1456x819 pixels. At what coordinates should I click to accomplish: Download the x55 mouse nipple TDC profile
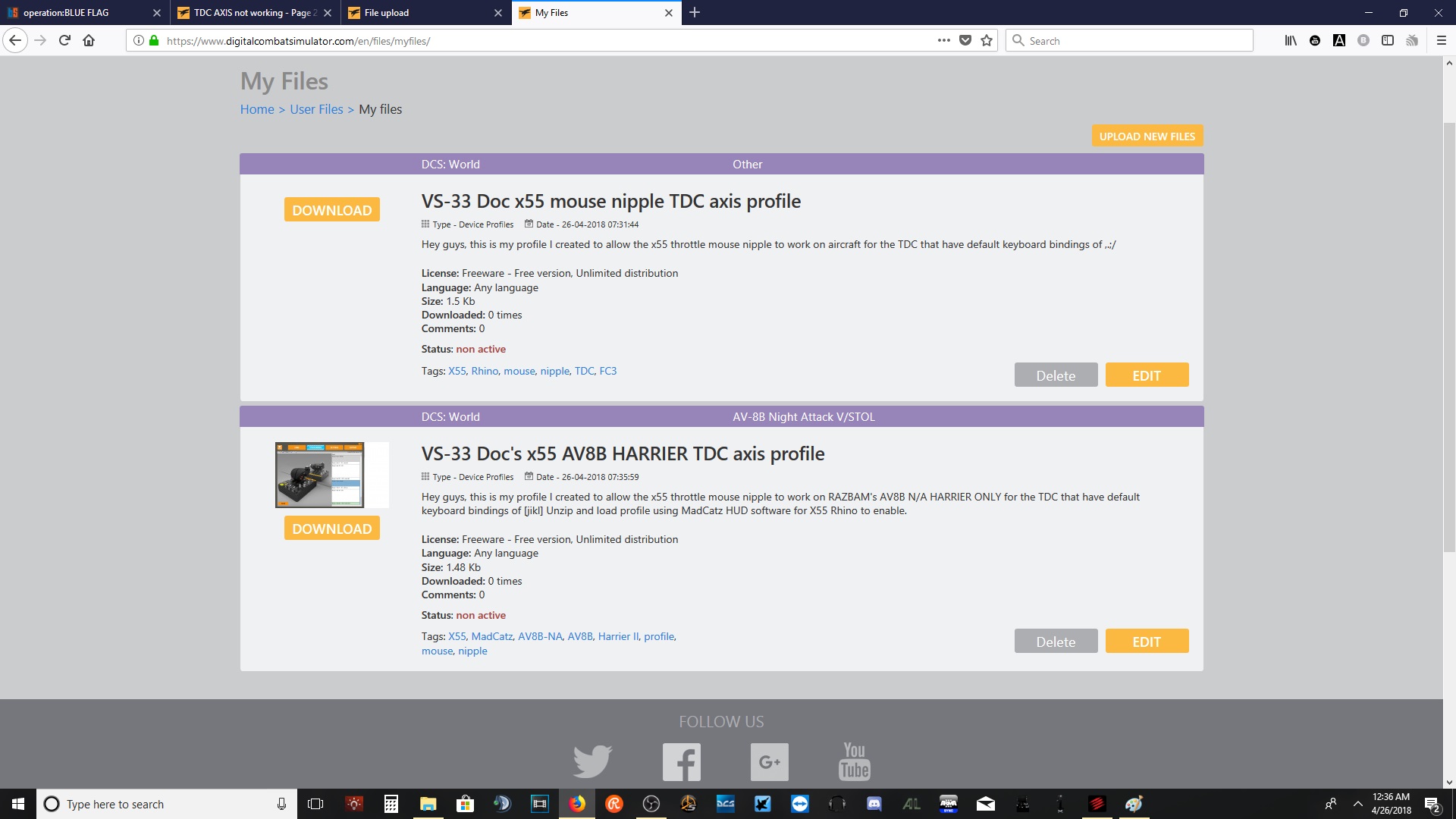click(x=332, y=210)
